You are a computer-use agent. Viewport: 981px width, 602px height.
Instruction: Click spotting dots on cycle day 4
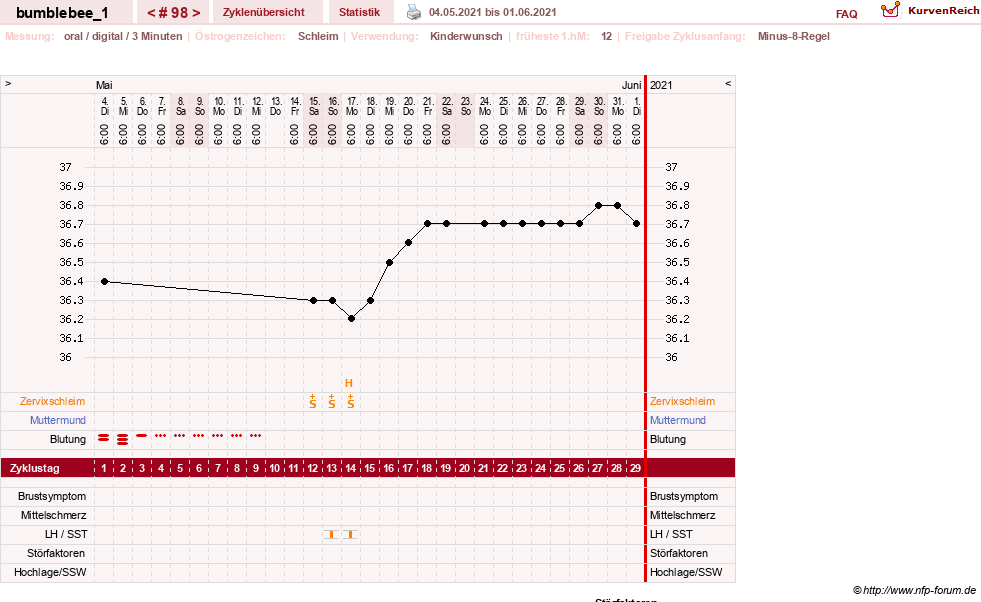[161, 435]
